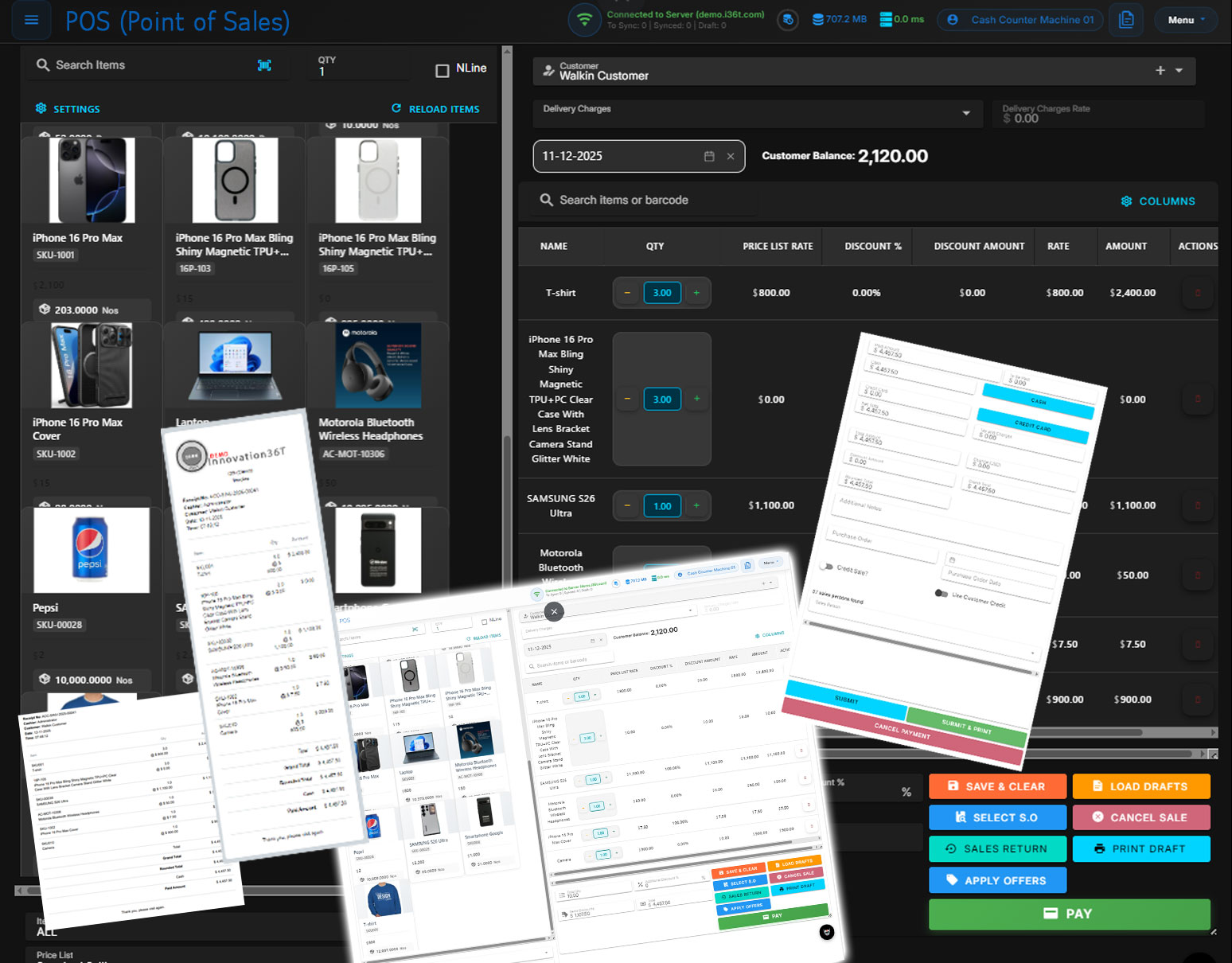Click the barcode scanner icon in search
The image size is (1232, 963).
pos(264,65)
